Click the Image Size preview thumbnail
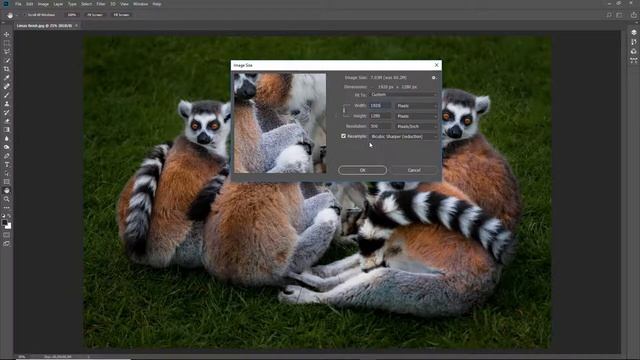The width and height of the screenshot is (640, 360). (280, 123)
